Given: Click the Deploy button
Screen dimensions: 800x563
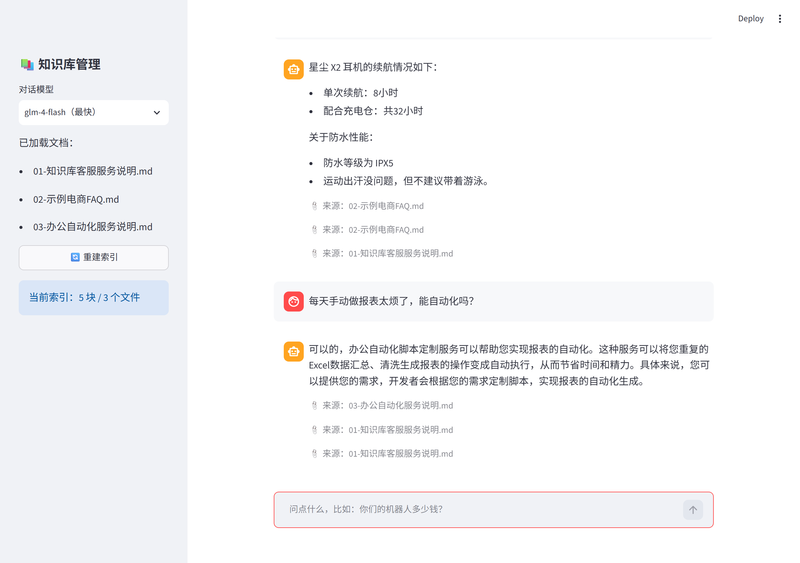Looking at the screenshot, I should [x=751, y=19].
